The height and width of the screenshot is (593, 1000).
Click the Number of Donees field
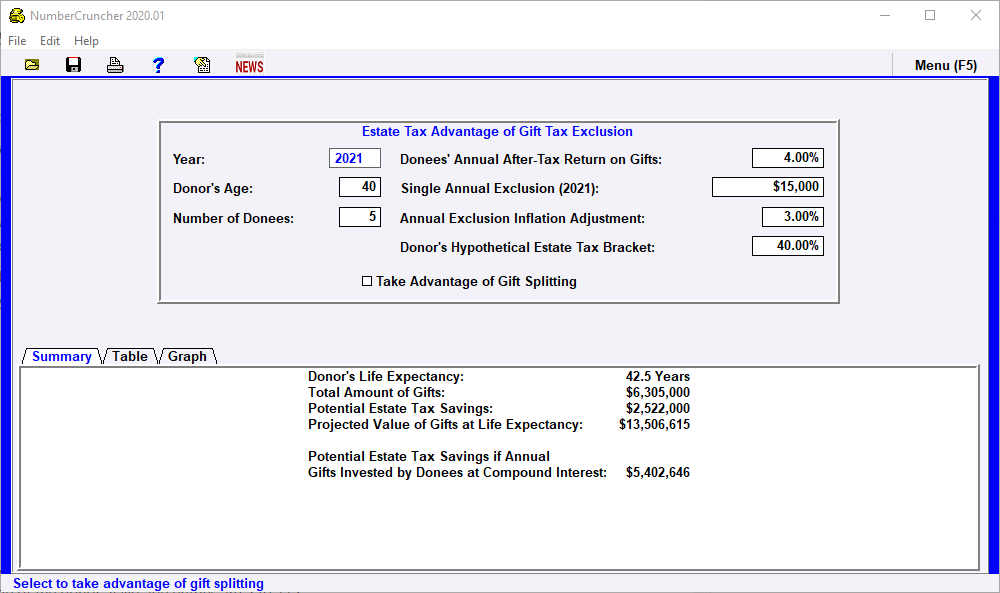point(360,217)
